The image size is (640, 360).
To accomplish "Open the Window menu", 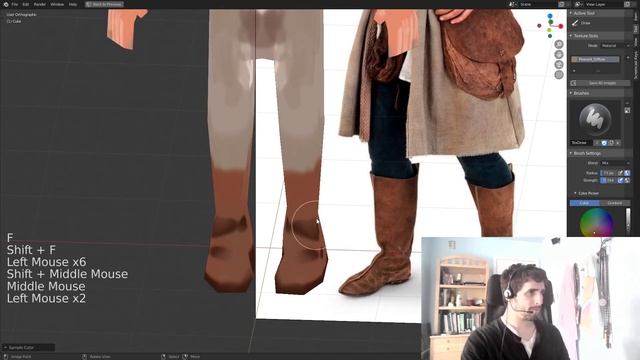I will coord(57,4).
